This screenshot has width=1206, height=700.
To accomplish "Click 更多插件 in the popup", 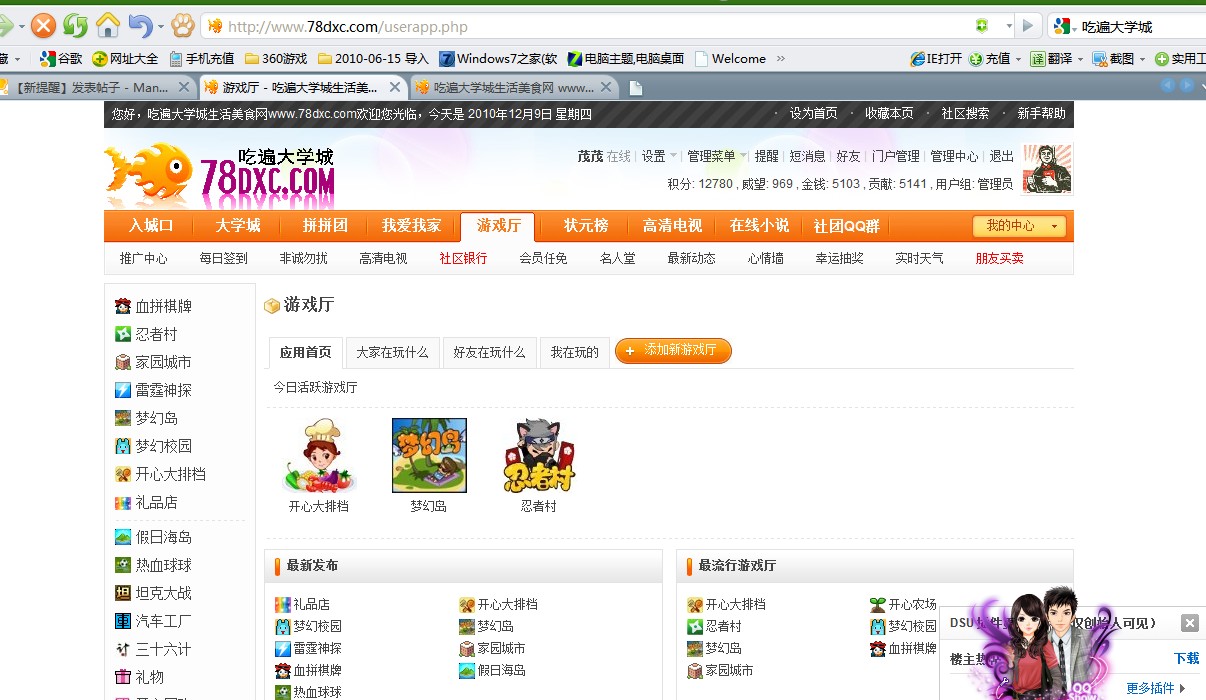I will click(1150, 688).
